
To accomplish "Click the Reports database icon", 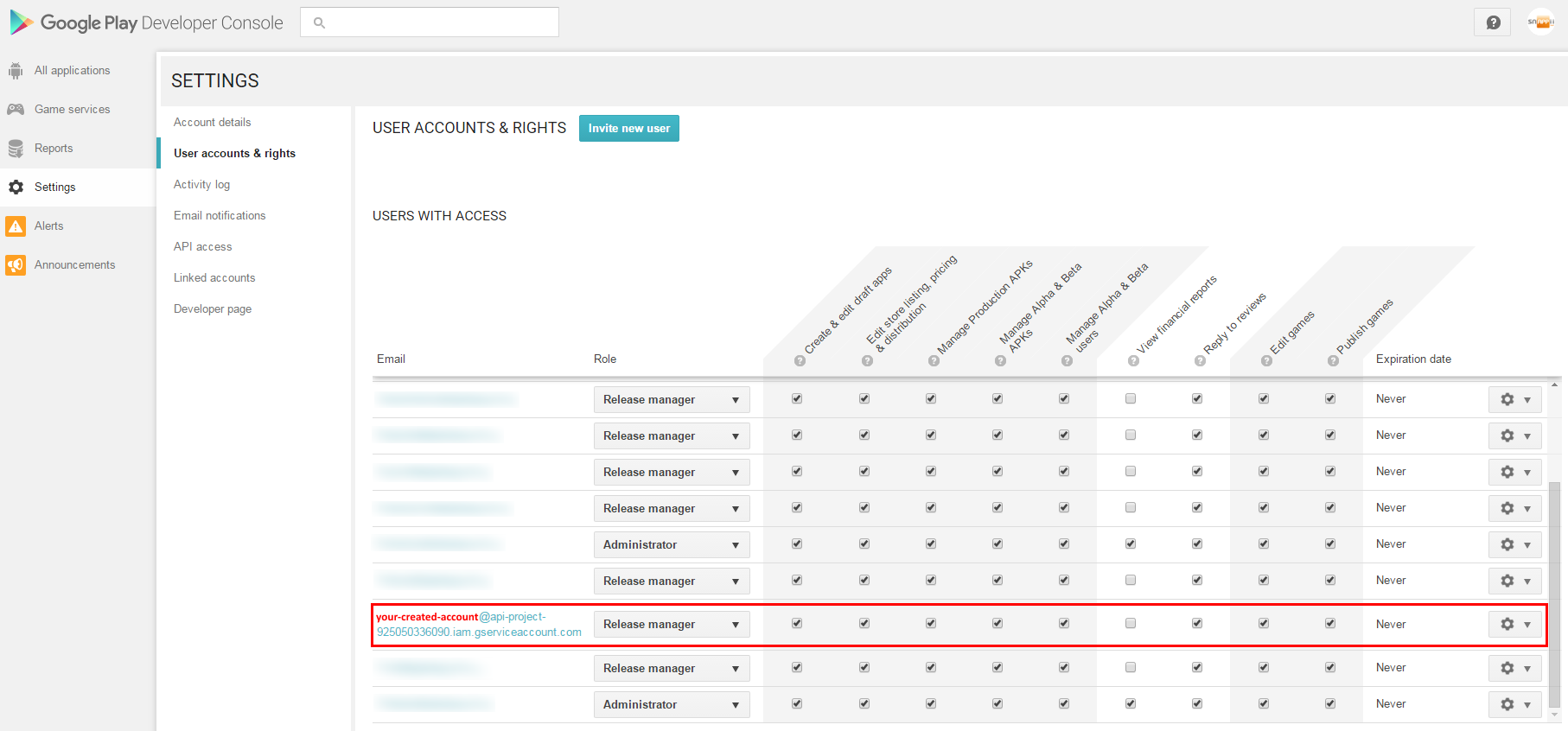I will point(16,149).
